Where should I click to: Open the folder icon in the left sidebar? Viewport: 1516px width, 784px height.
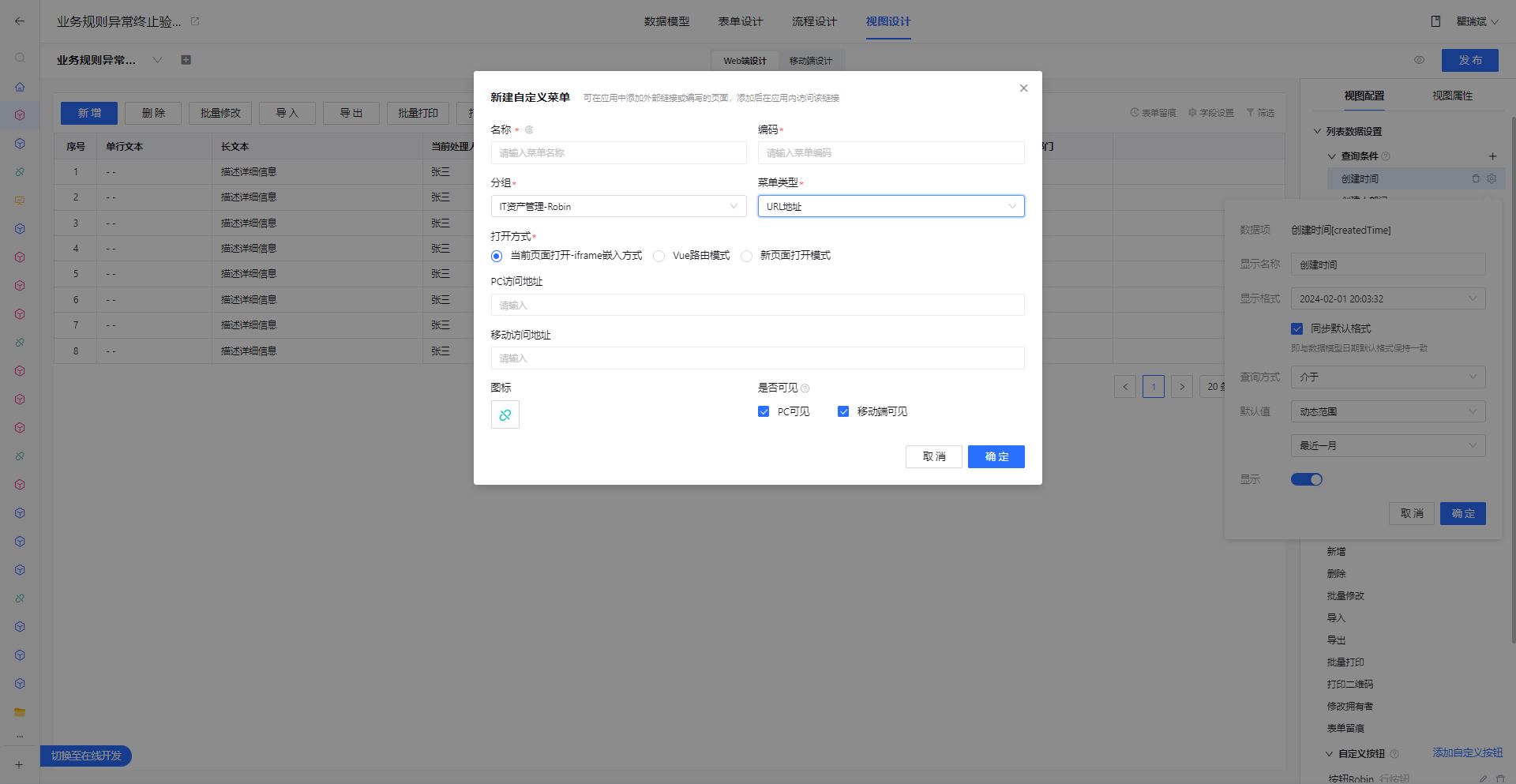coord(20,712)
